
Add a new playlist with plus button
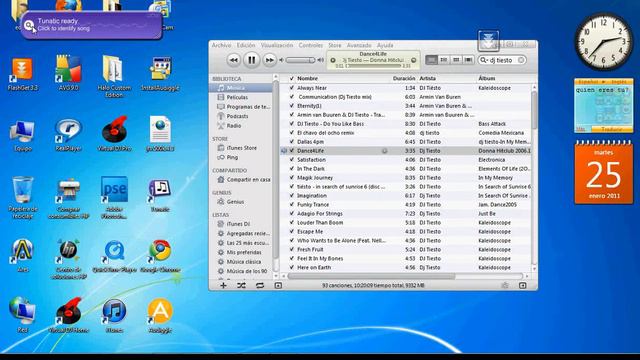223,285
